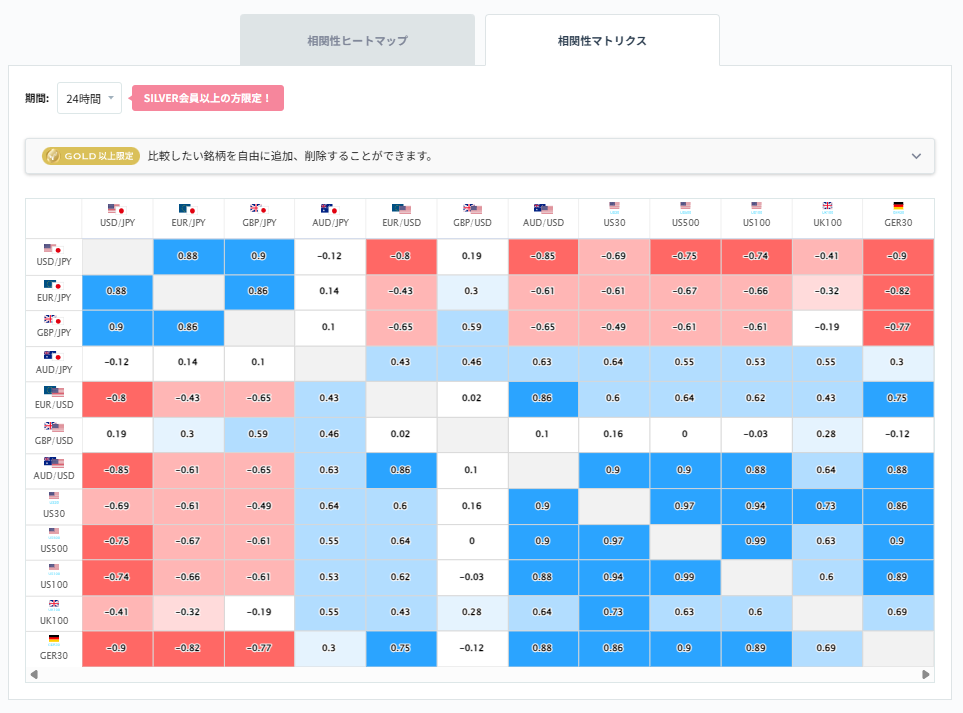Click the US500 flag icon in the column header
This screenshot has width=963, height=713.
(x=684, y=207)
